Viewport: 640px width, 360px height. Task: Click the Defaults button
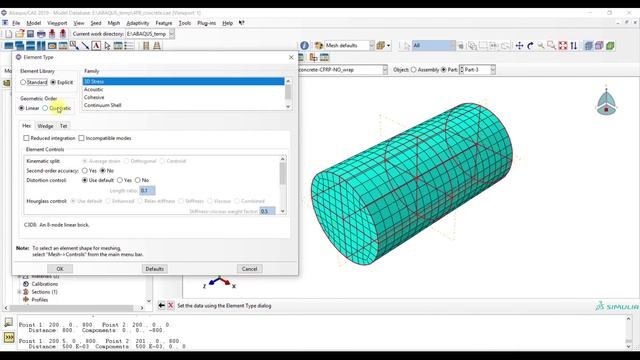pos(154,269)
